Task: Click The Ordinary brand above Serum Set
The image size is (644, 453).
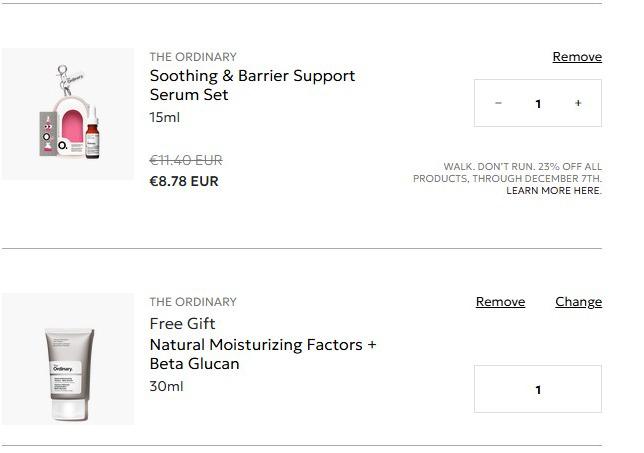Action: point(193,57)
